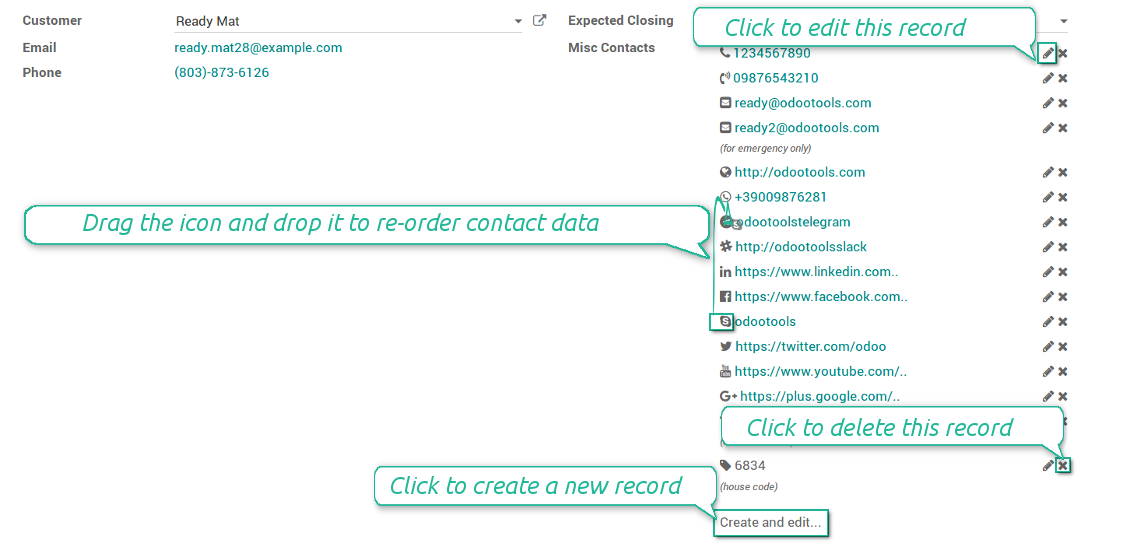Delete the 09876543210 phone record

click(1063, 78)
